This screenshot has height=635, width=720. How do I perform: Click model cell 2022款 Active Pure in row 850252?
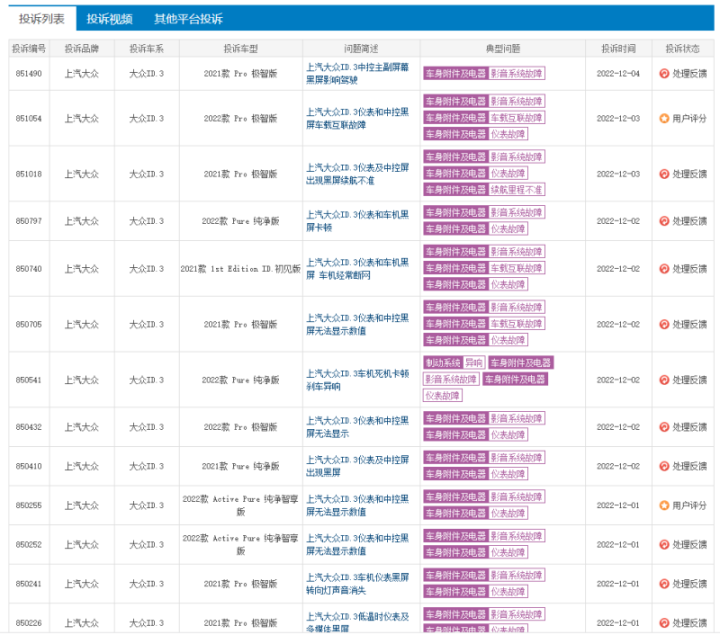pyautogui.click(x=241, y=545)
